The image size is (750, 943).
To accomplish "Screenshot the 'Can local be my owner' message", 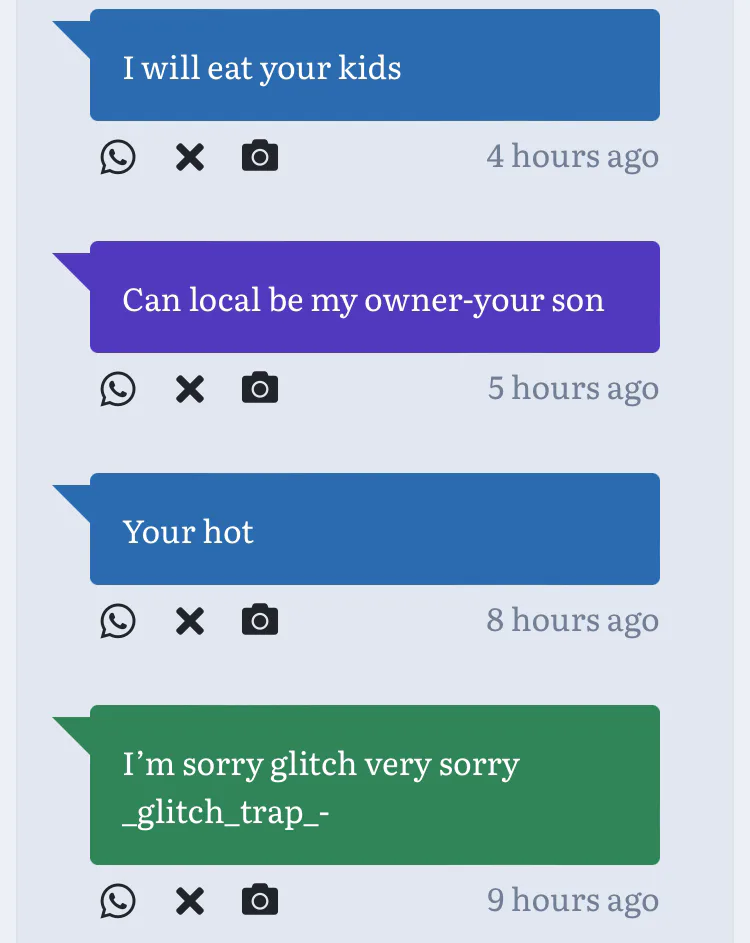I will [x=260, y=389].
